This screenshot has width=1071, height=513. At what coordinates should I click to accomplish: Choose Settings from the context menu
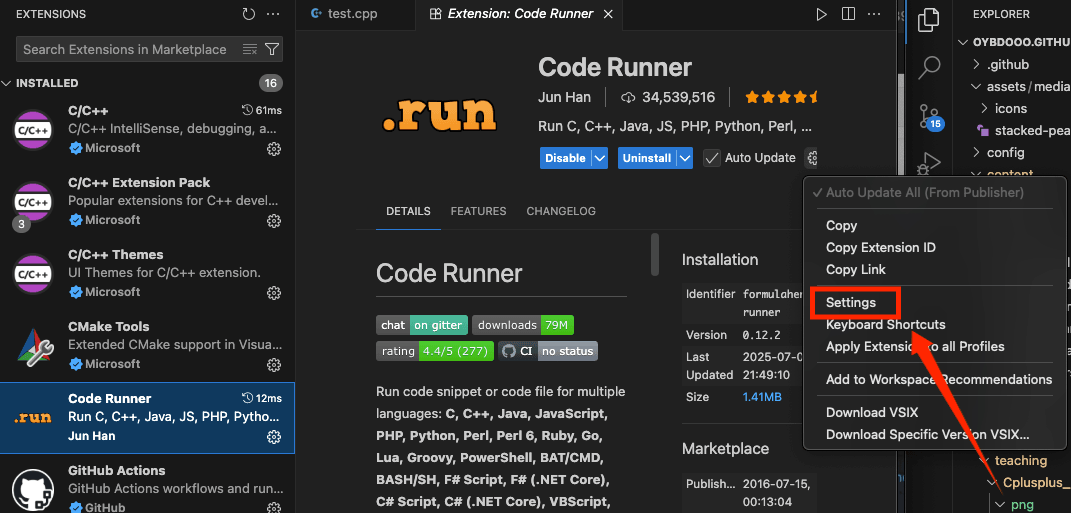tap(850, 303)
